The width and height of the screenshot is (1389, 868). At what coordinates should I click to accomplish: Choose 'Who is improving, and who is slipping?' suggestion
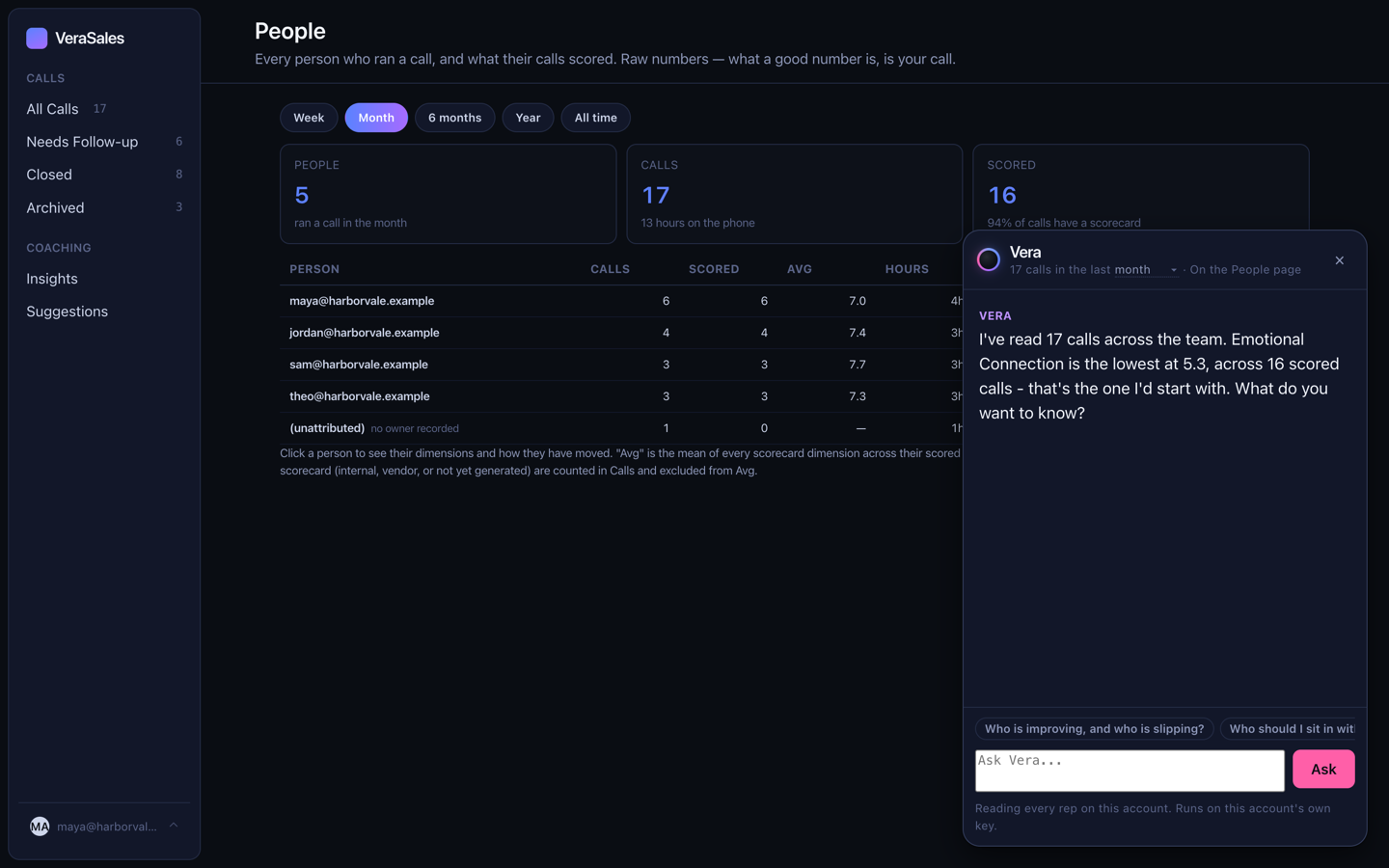pyautogui.click(x=1094, y=729)
